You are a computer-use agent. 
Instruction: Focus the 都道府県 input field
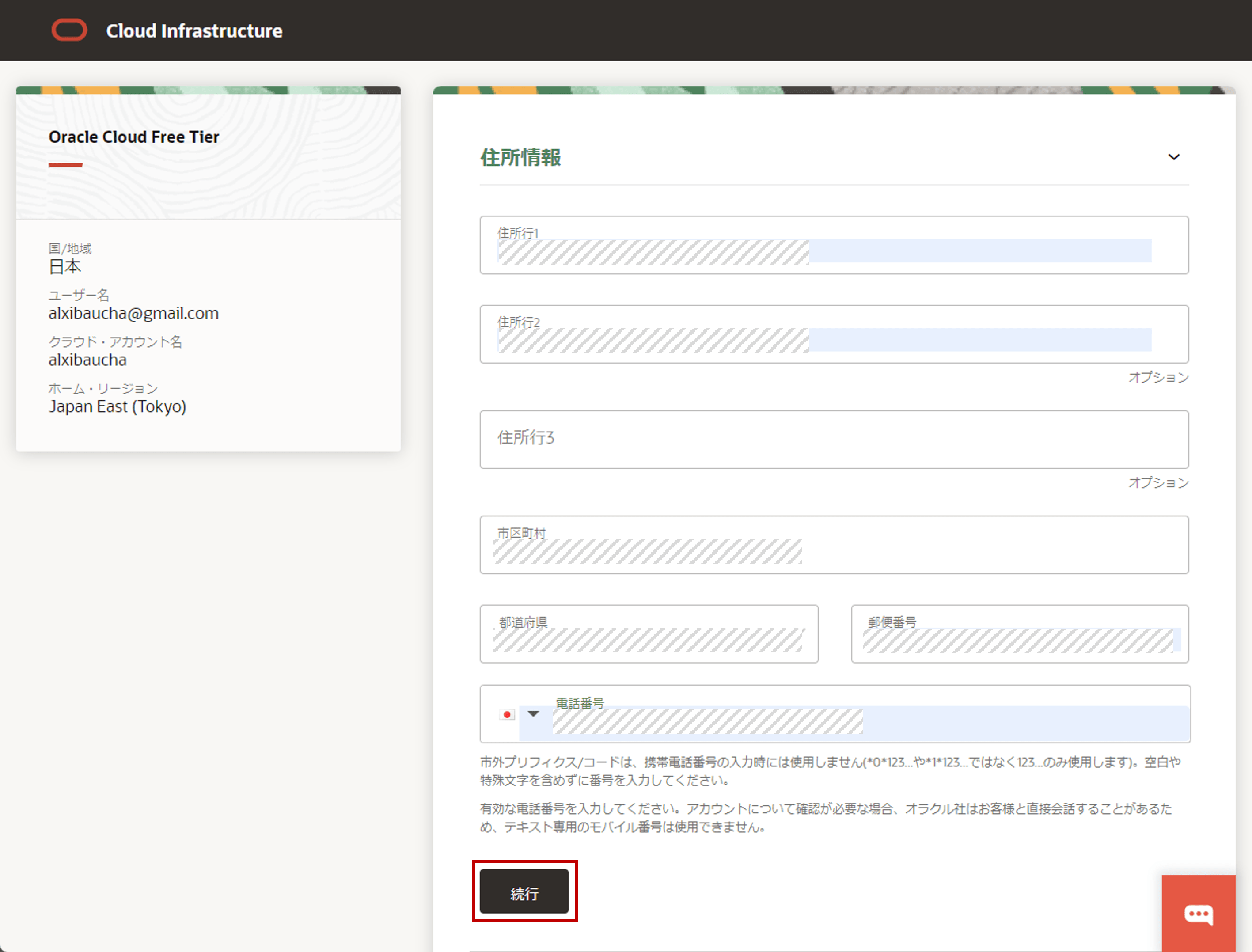point(649,634)
